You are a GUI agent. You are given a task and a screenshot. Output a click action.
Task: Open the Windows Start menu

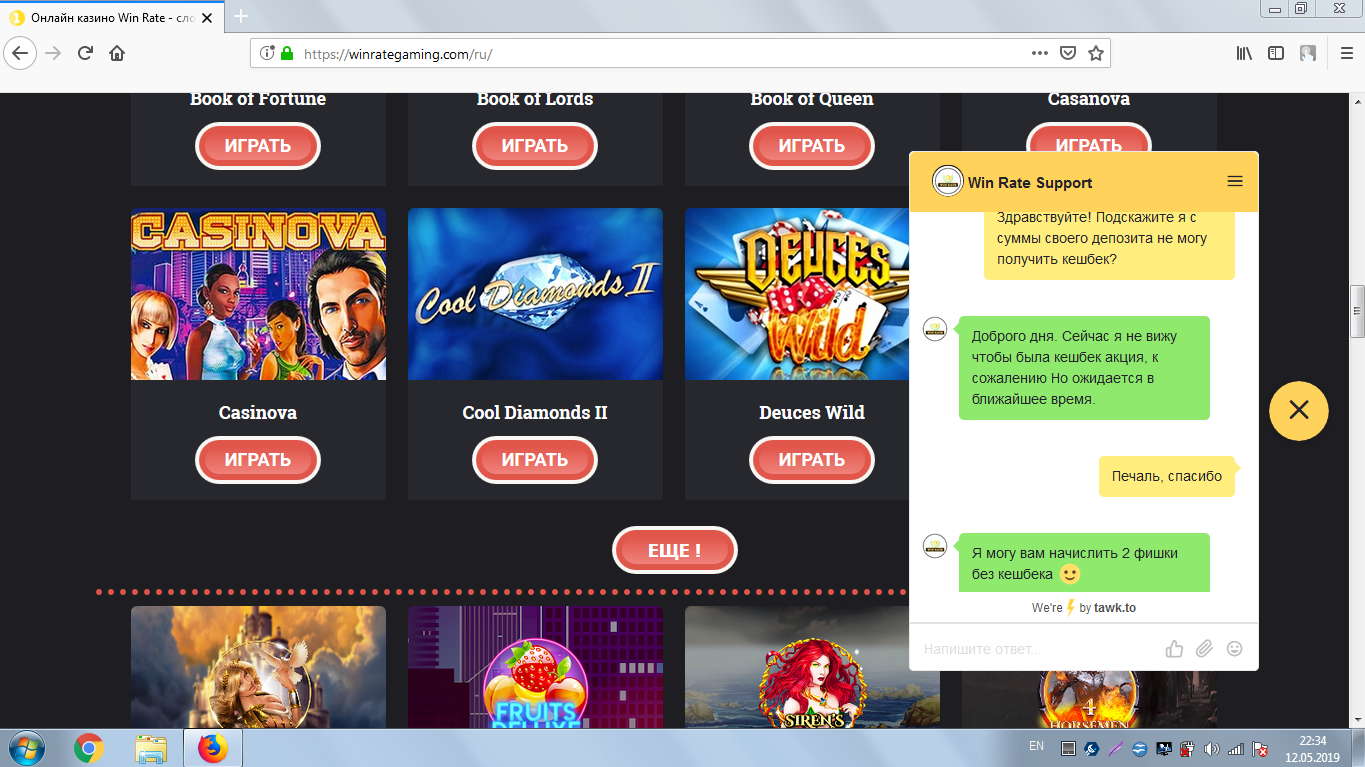tap(27, 748)
